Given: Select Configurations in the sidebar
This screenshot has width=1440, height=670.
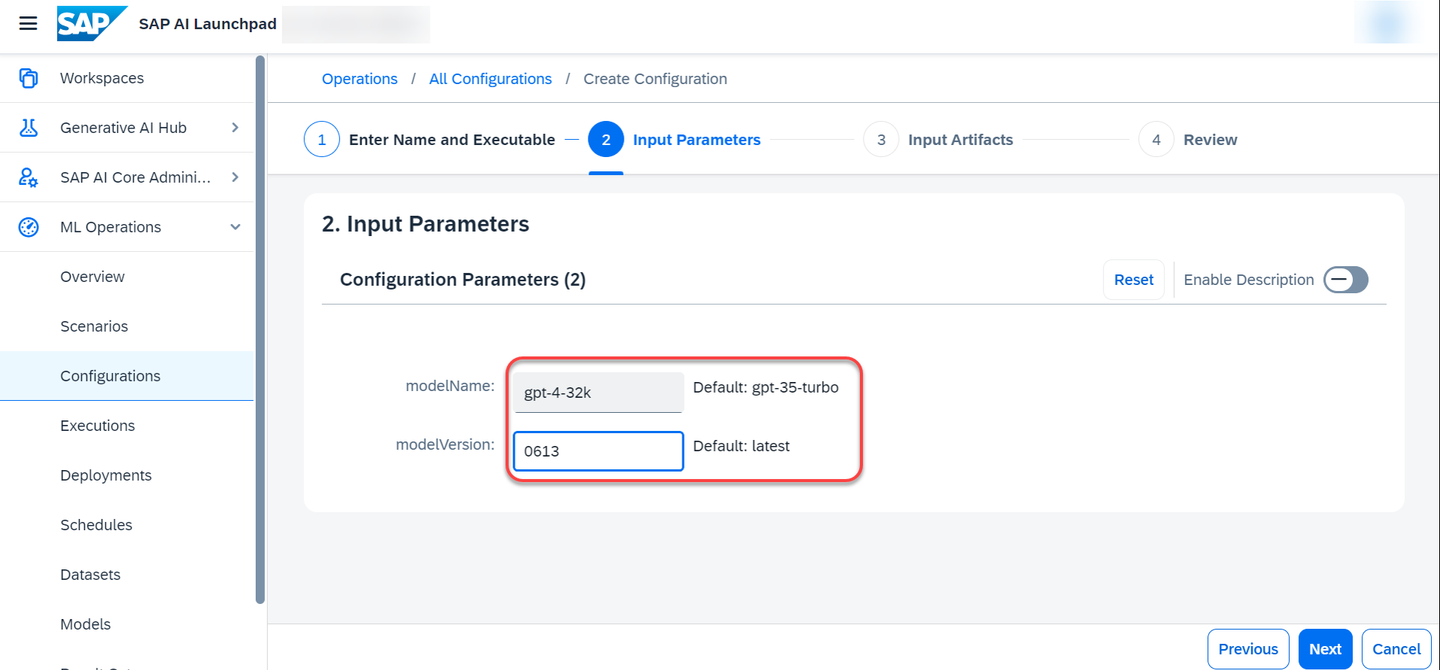Looking at the screenshot, I should tap(127, 376).
